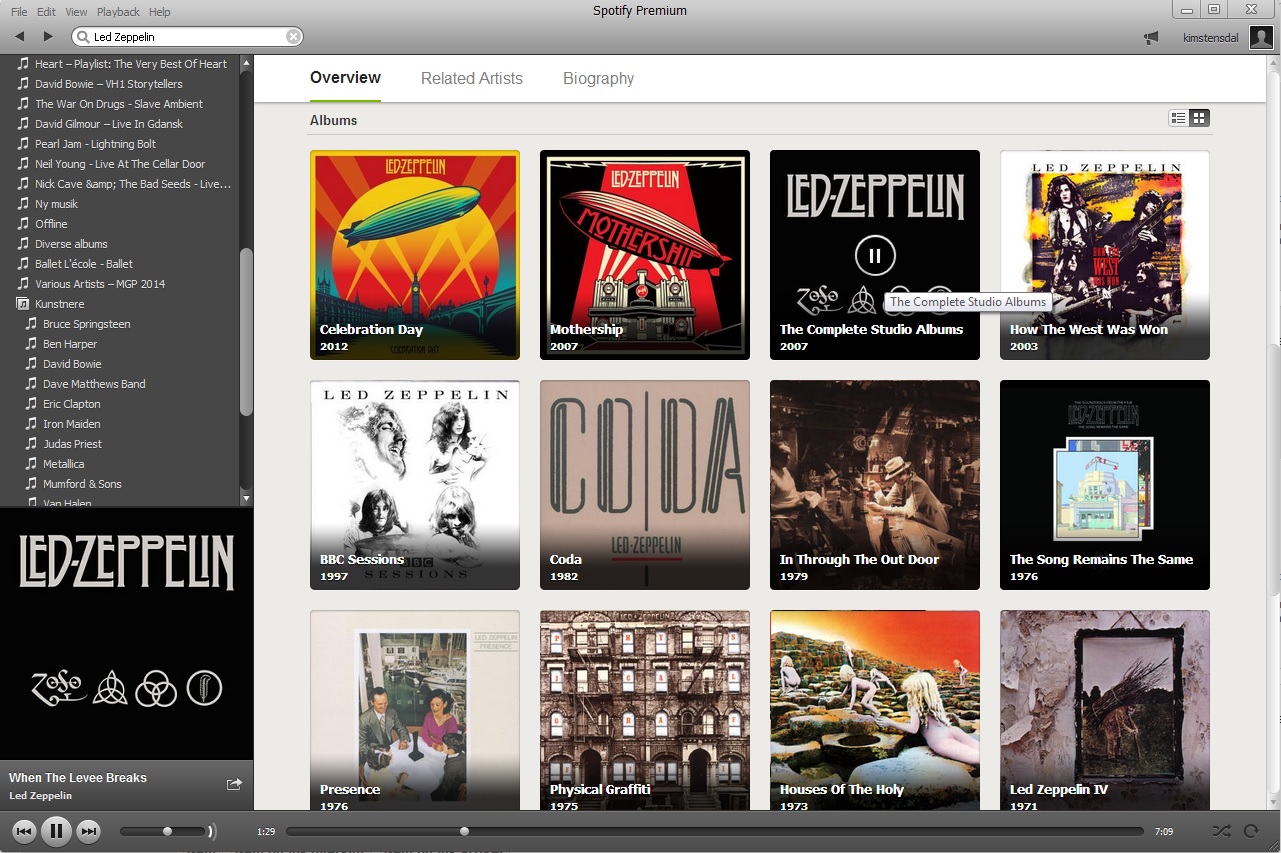1281x853 pixels.
Task: Adjust the volume slider
Action: [x=167, y=831]
